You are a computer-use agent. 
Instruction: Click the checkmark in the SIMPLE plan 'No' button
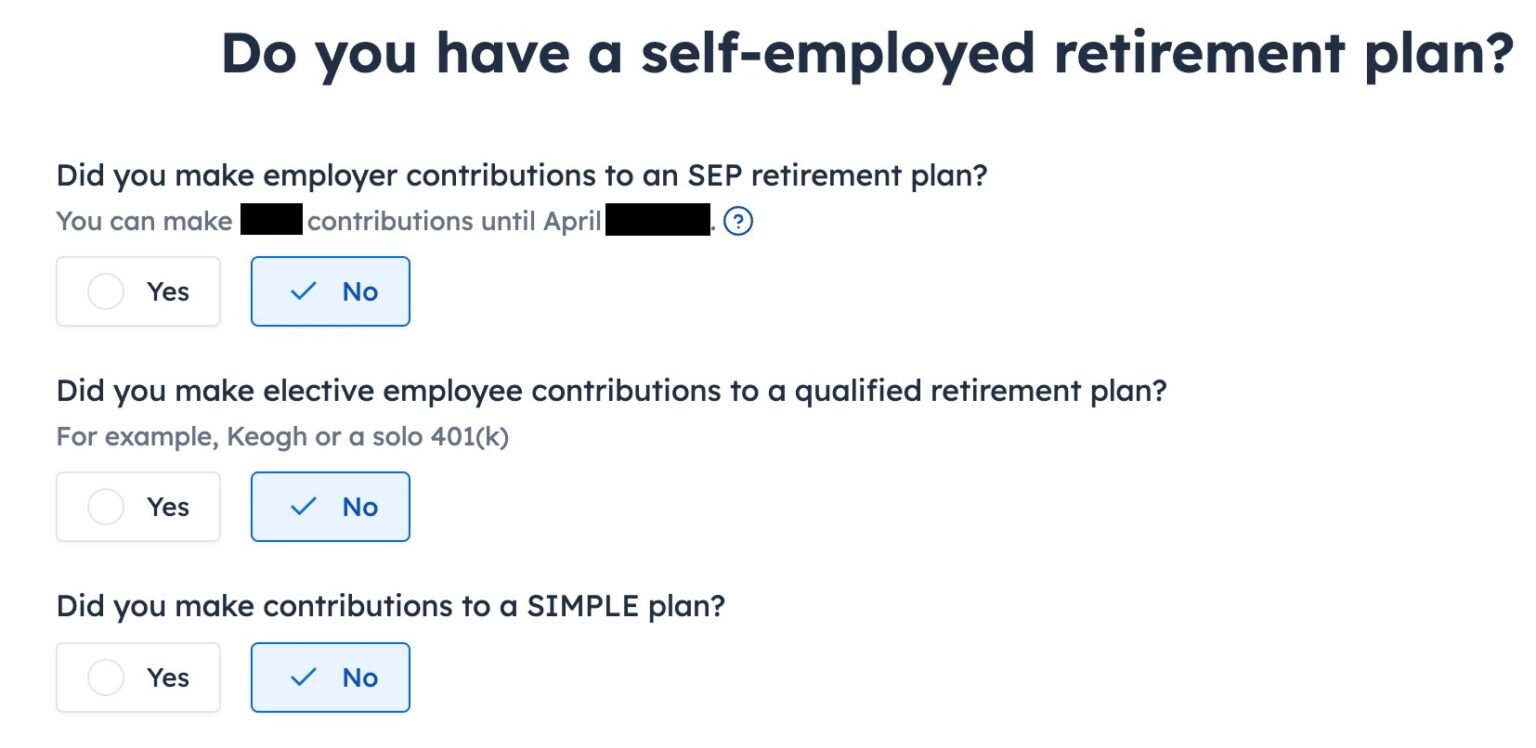[301, 677]
